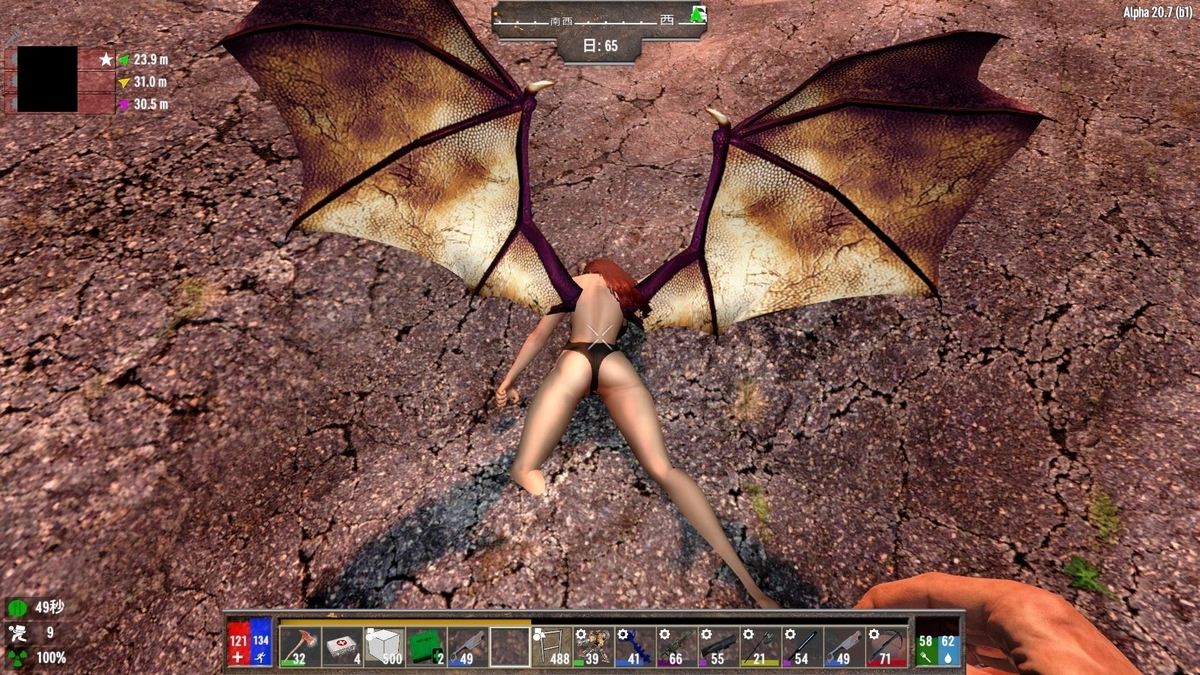The image size is (1200, 675).
Task: Click the running figure buff icon
Action: (x=17, y=633)
